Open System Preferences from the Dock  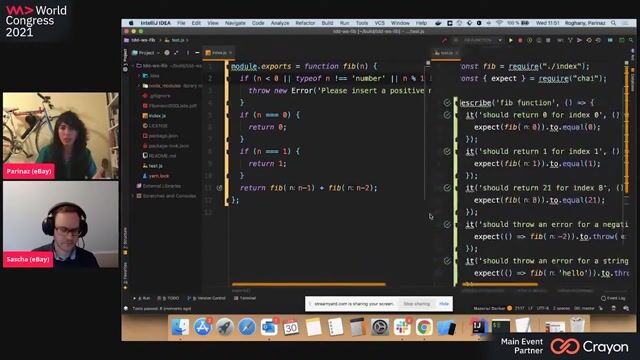point(380,327)
